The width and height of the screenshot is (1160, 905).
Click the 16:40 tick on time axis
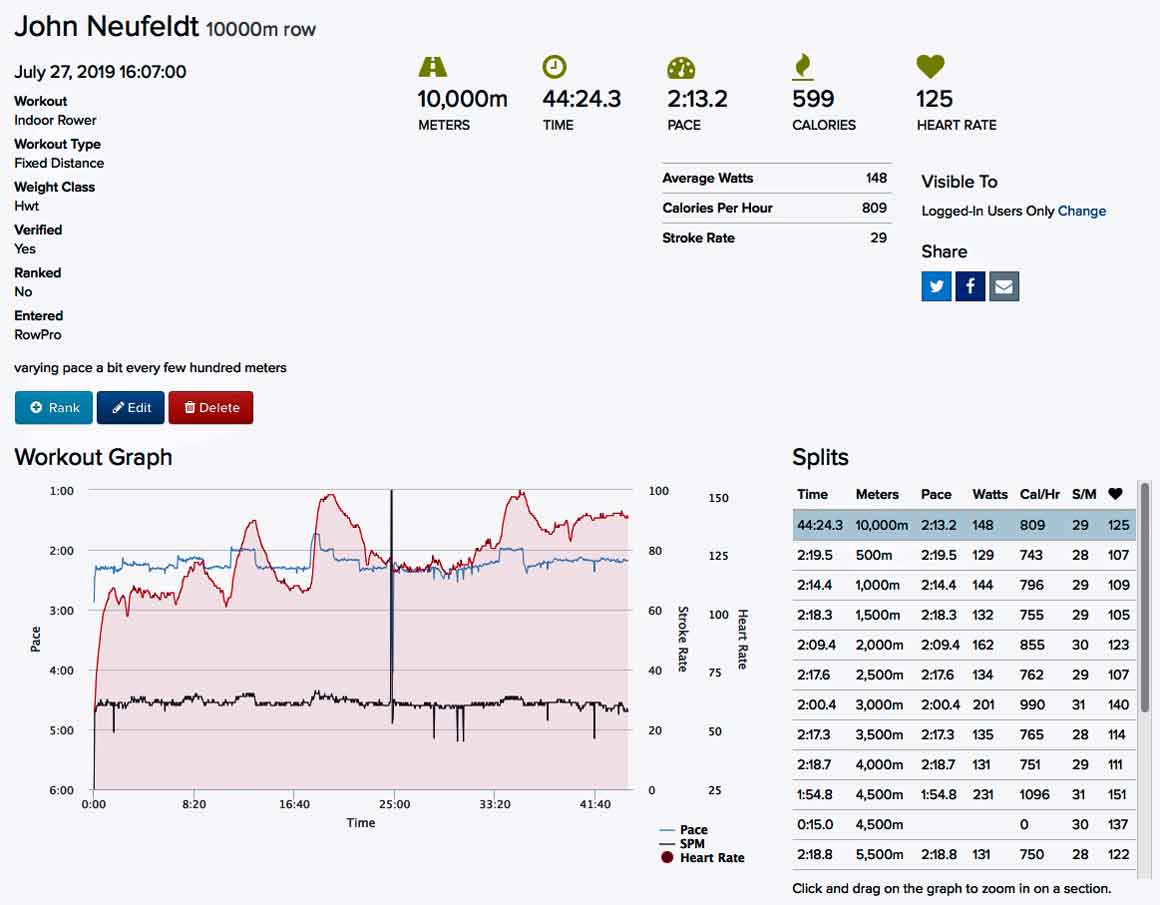(294, 804)
